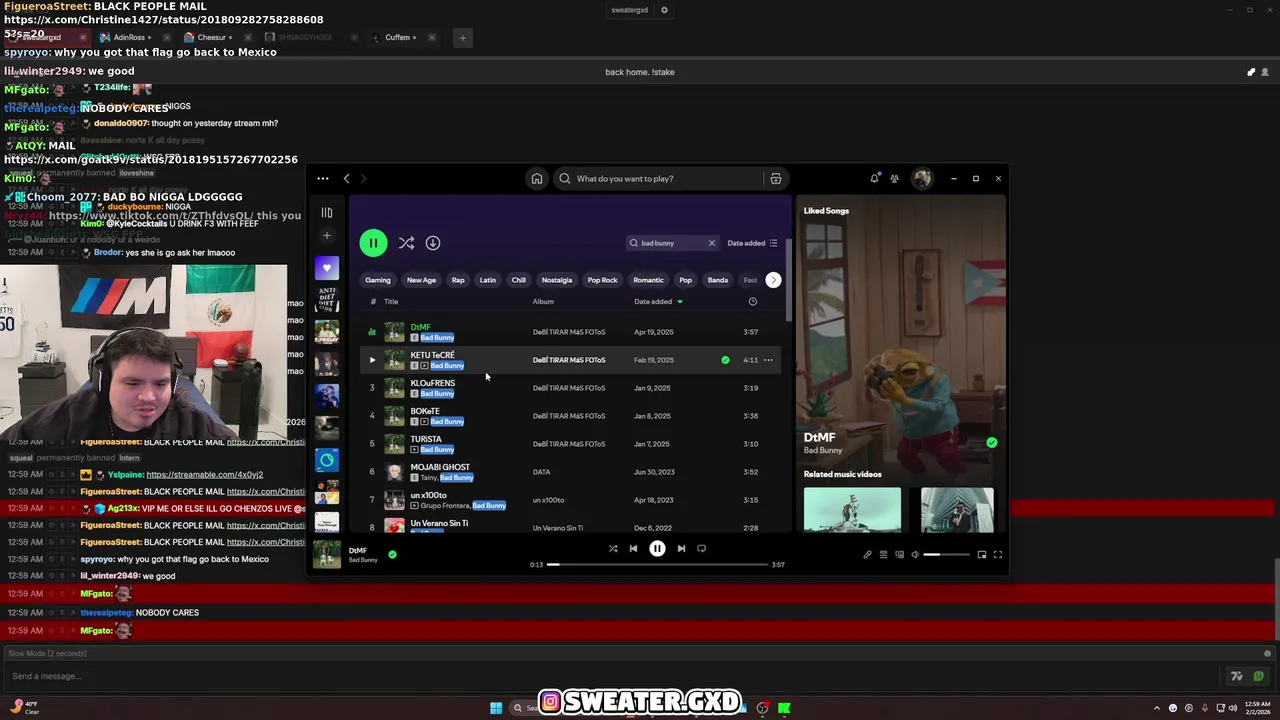Sort by Title column header
1280x720 pixels.
[x=391, y=301]
